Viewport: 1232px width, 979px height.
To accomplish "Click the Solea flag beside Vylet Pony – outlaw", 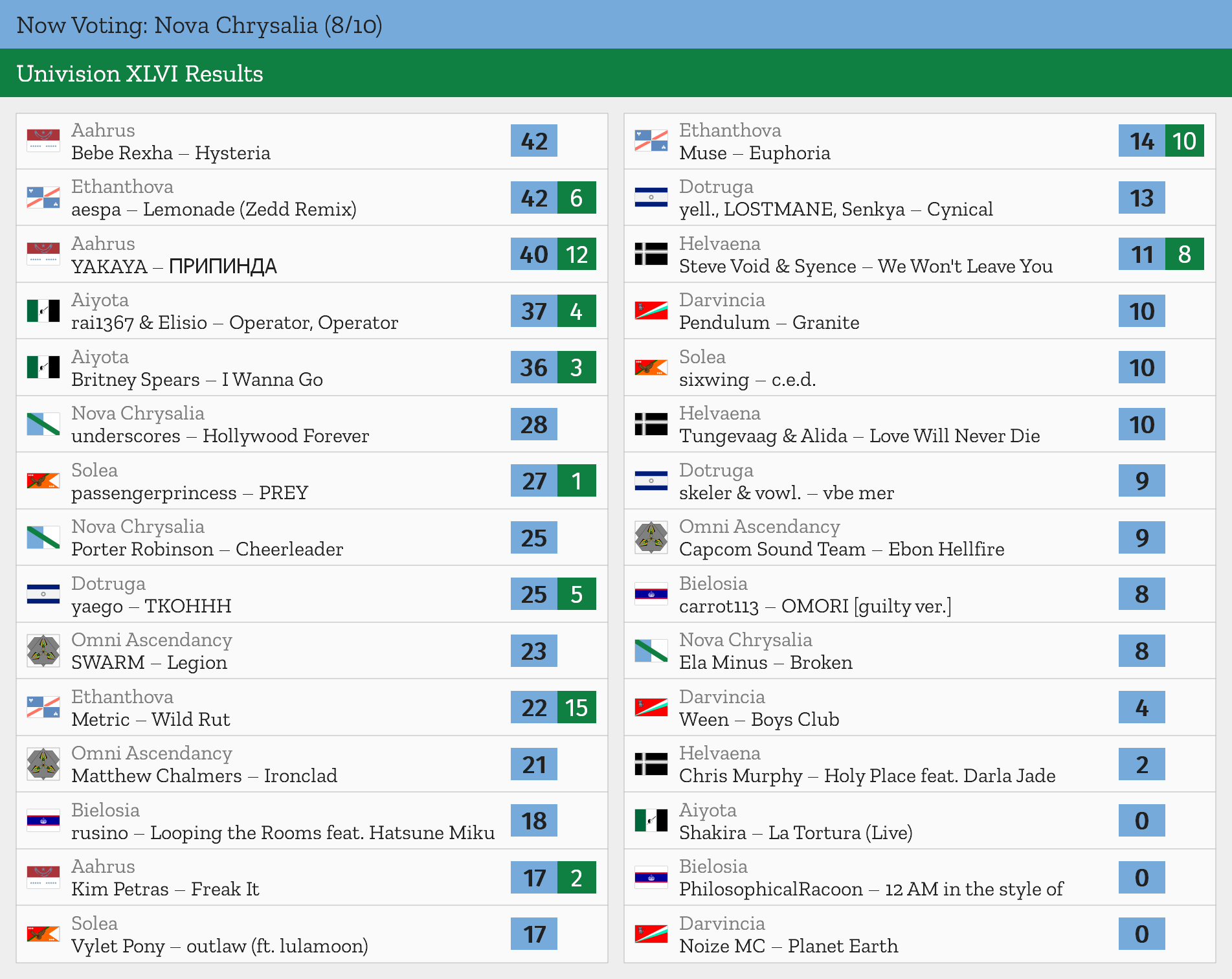I will point(43,934).
